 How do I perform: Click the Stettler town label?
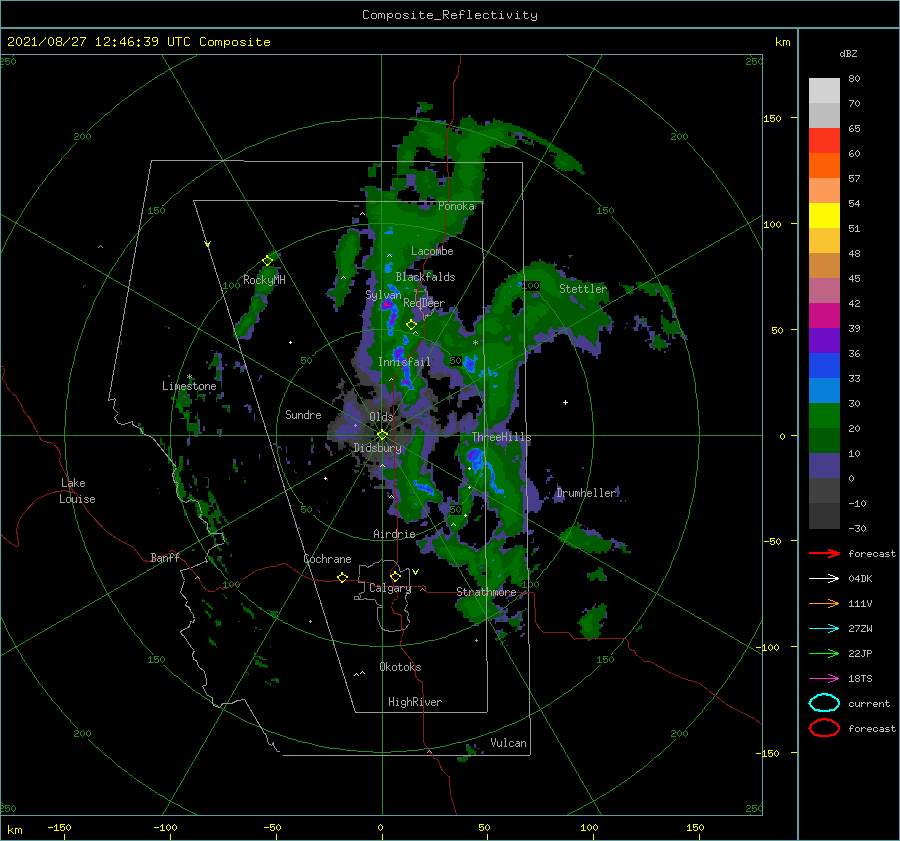583,289
